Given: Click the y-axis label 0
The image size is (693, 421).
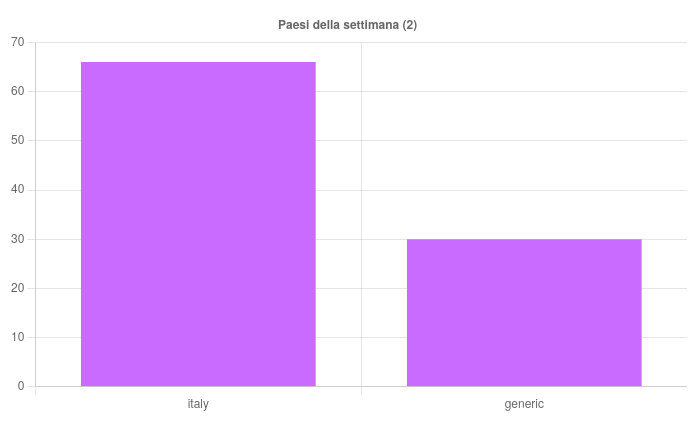Looking at the screenshot, I should [21, 386].
